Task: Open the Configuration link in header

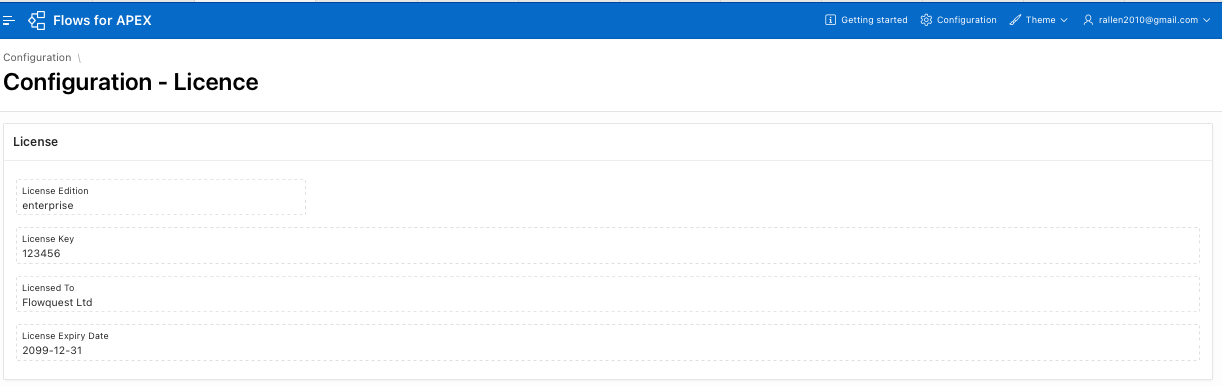Action: click(958, 20)
